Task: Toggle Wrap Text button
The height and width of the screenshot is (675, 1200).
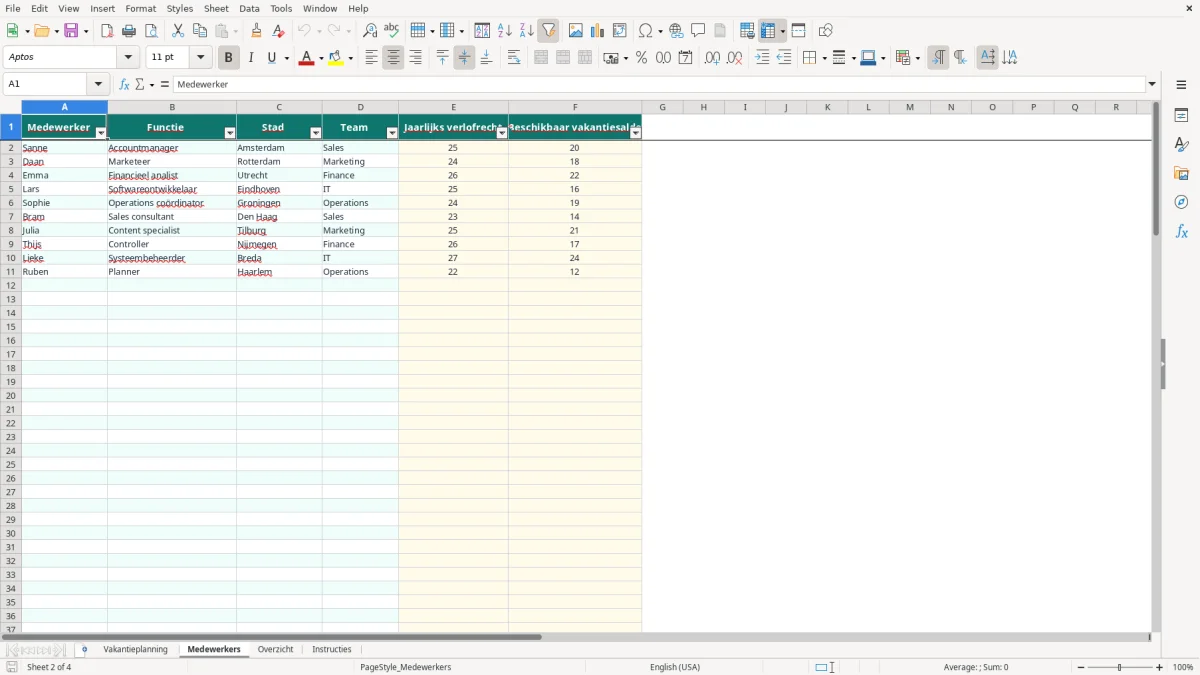Action: click(514, 58)
